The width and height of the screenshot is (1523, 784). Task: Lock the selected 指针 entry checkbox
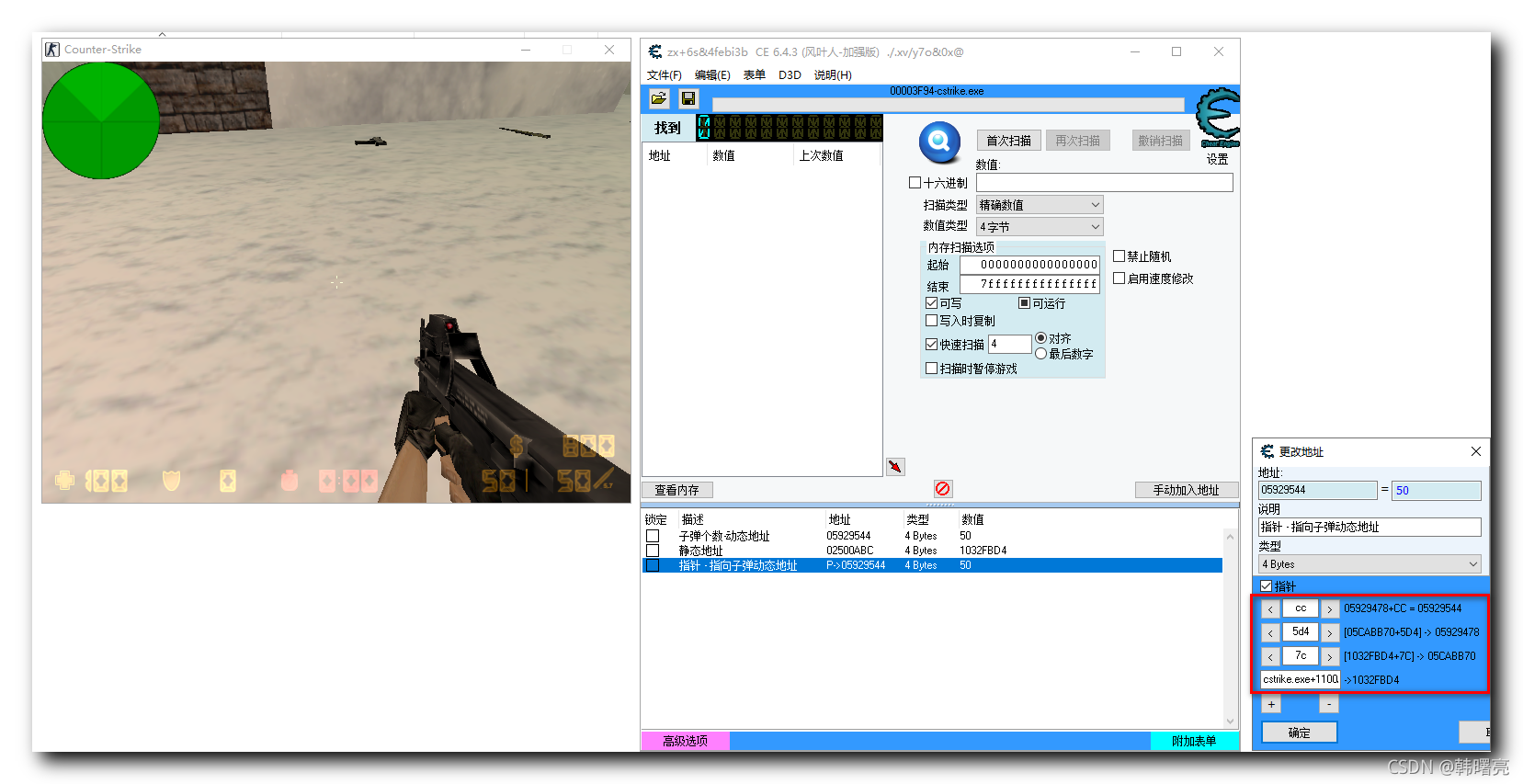[x=653, y=565]
